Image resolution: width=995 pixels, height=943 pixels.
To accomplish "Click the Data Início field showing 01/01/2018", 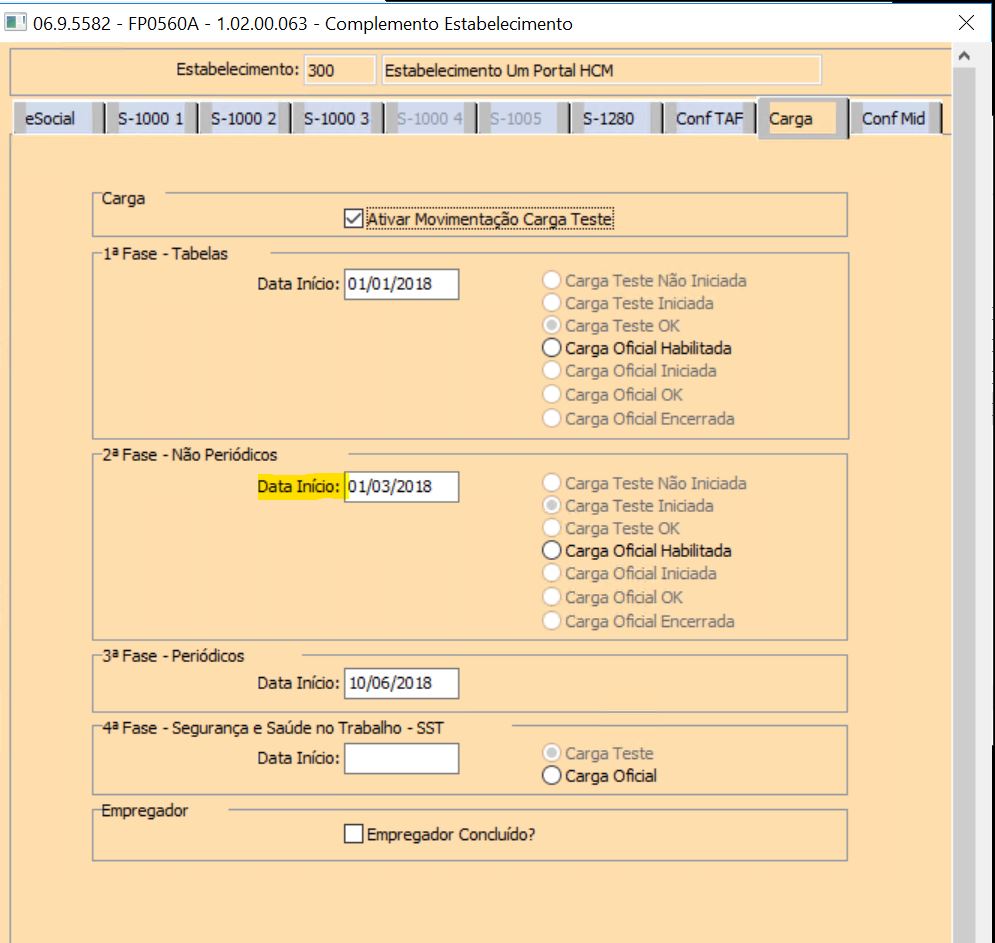I will [401, 284].
